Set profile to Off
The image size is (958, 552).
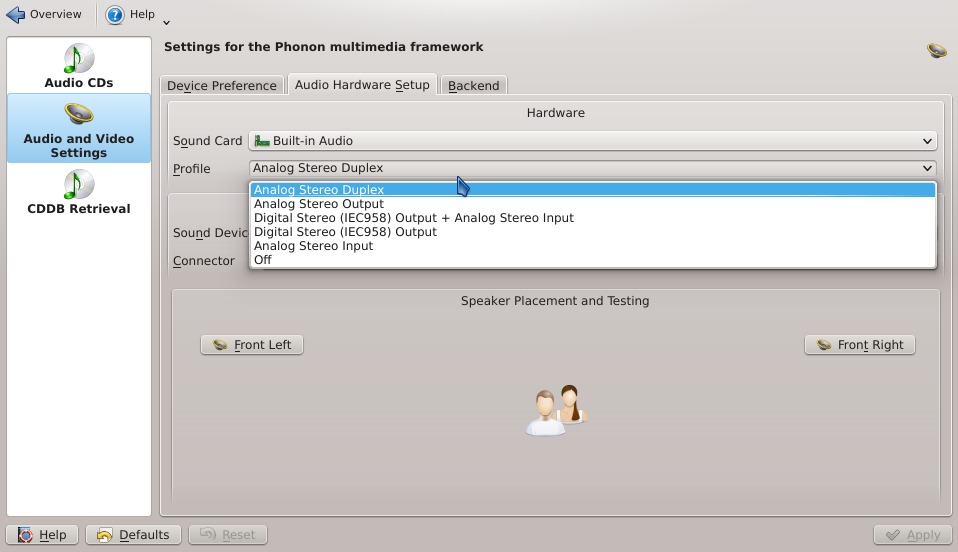pyautogui.click(x=593, y=260)
